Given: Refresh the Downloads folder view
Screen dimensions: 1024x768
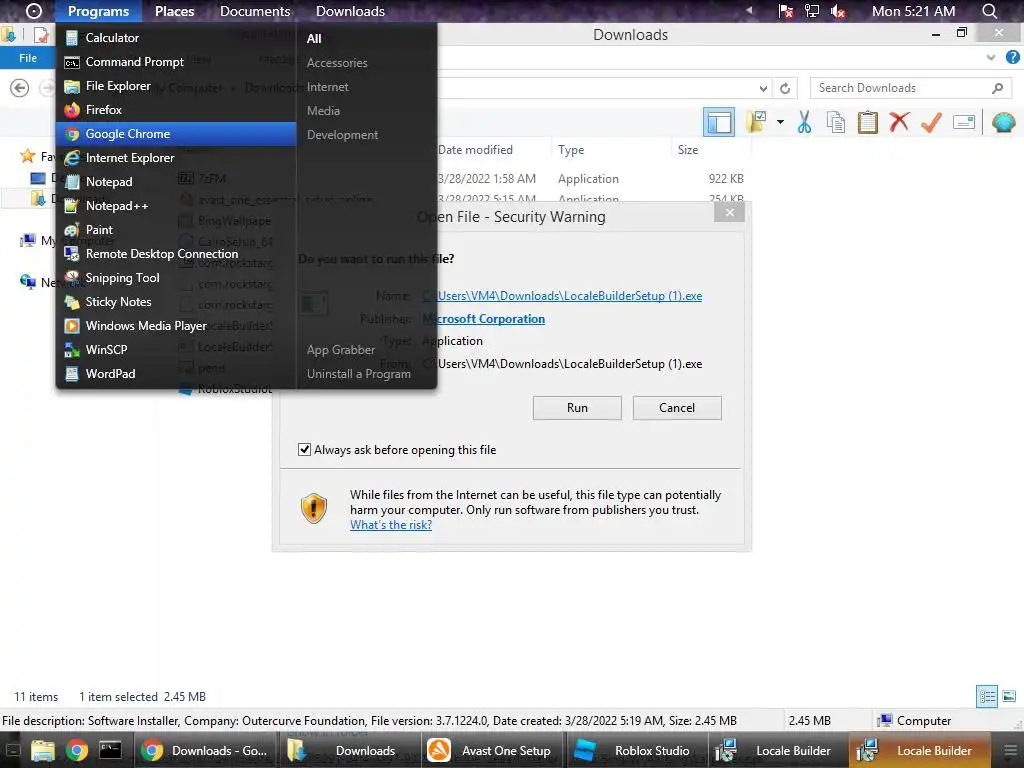Looking at the screenshot, I should pyautogui.click(x=785, y=88).
